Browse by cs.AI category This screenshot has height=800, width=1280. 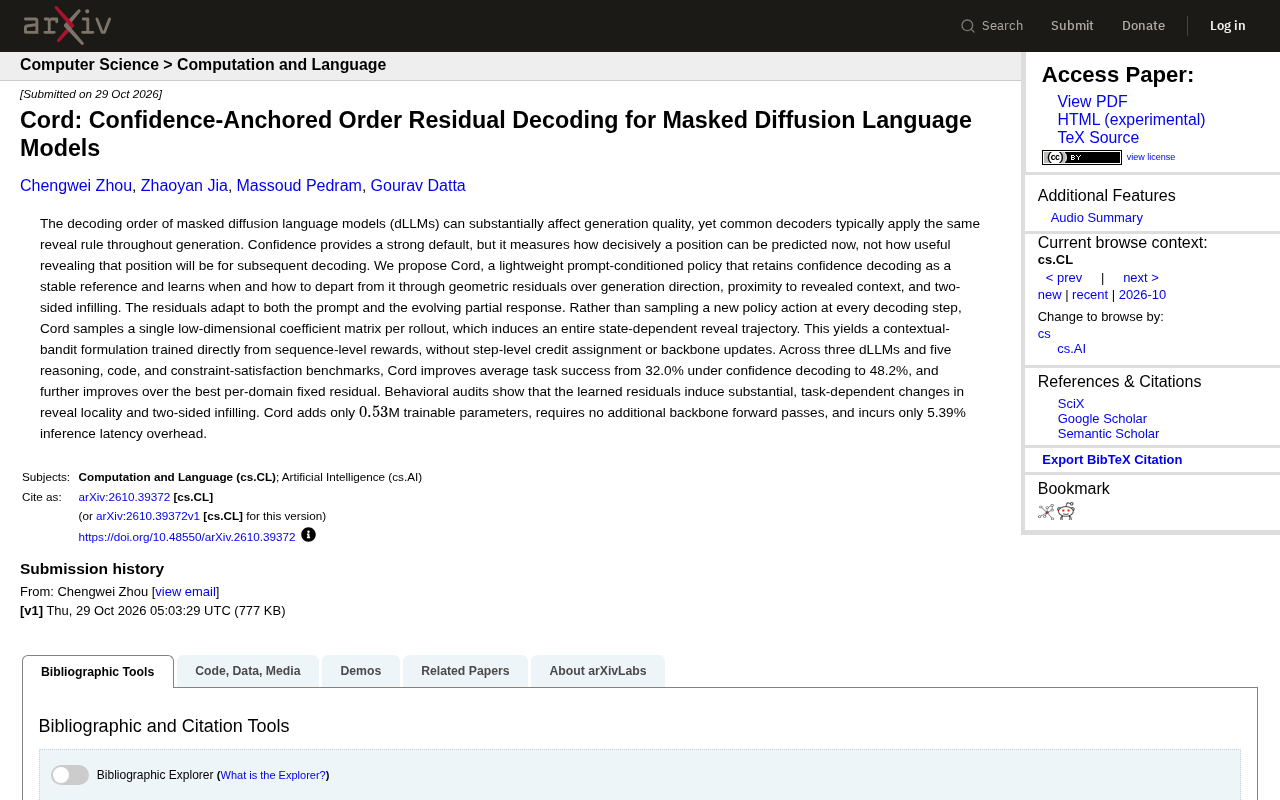[1071, 349]
